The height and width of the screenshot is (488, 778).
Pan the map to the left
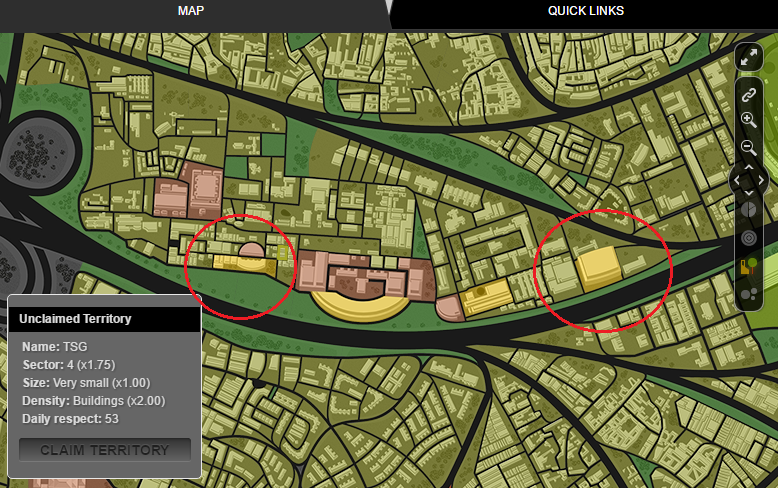coord(736,181)
